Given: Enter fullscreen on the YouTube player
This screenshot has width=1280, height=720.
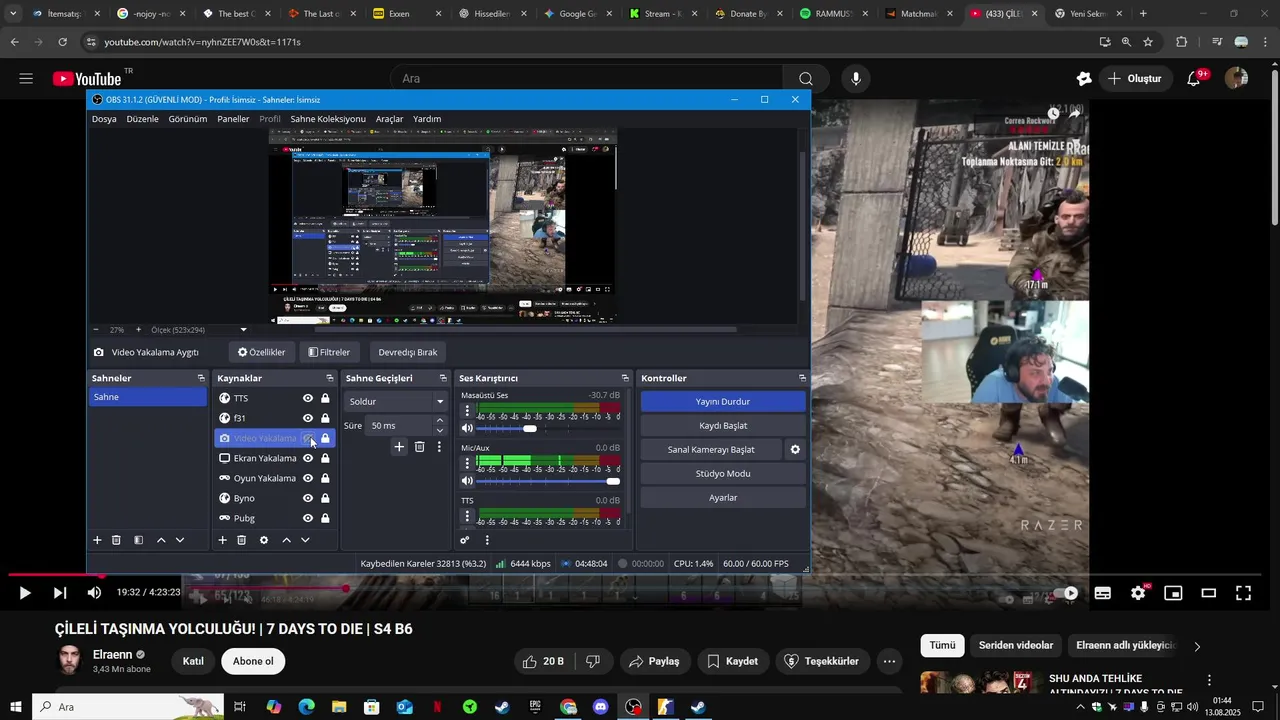Looking at the screenshot, I should 1243,593.
